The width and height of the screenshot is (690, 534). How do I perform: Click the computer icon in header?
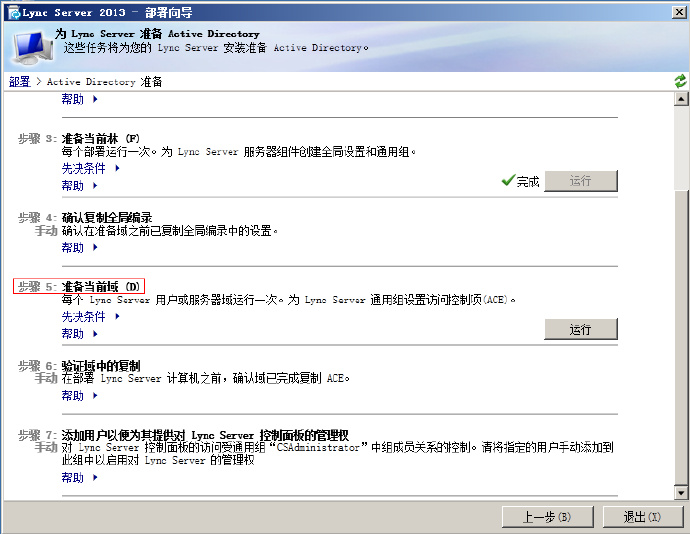pyautogui.click(x=31, y=48)
